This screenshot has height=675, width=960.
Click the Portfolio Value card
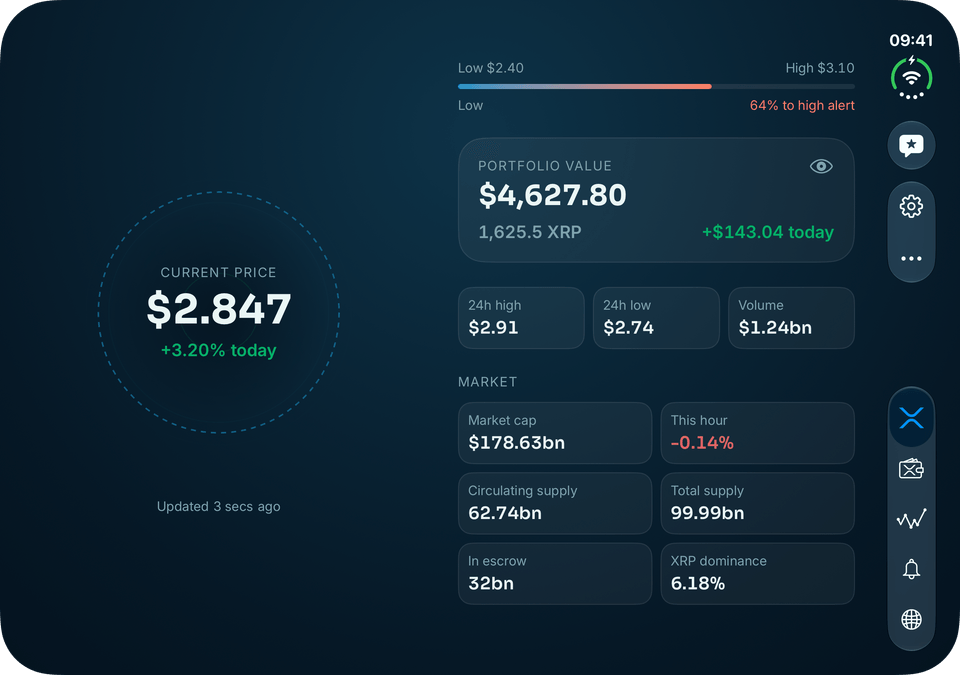(x=656, y=200)
